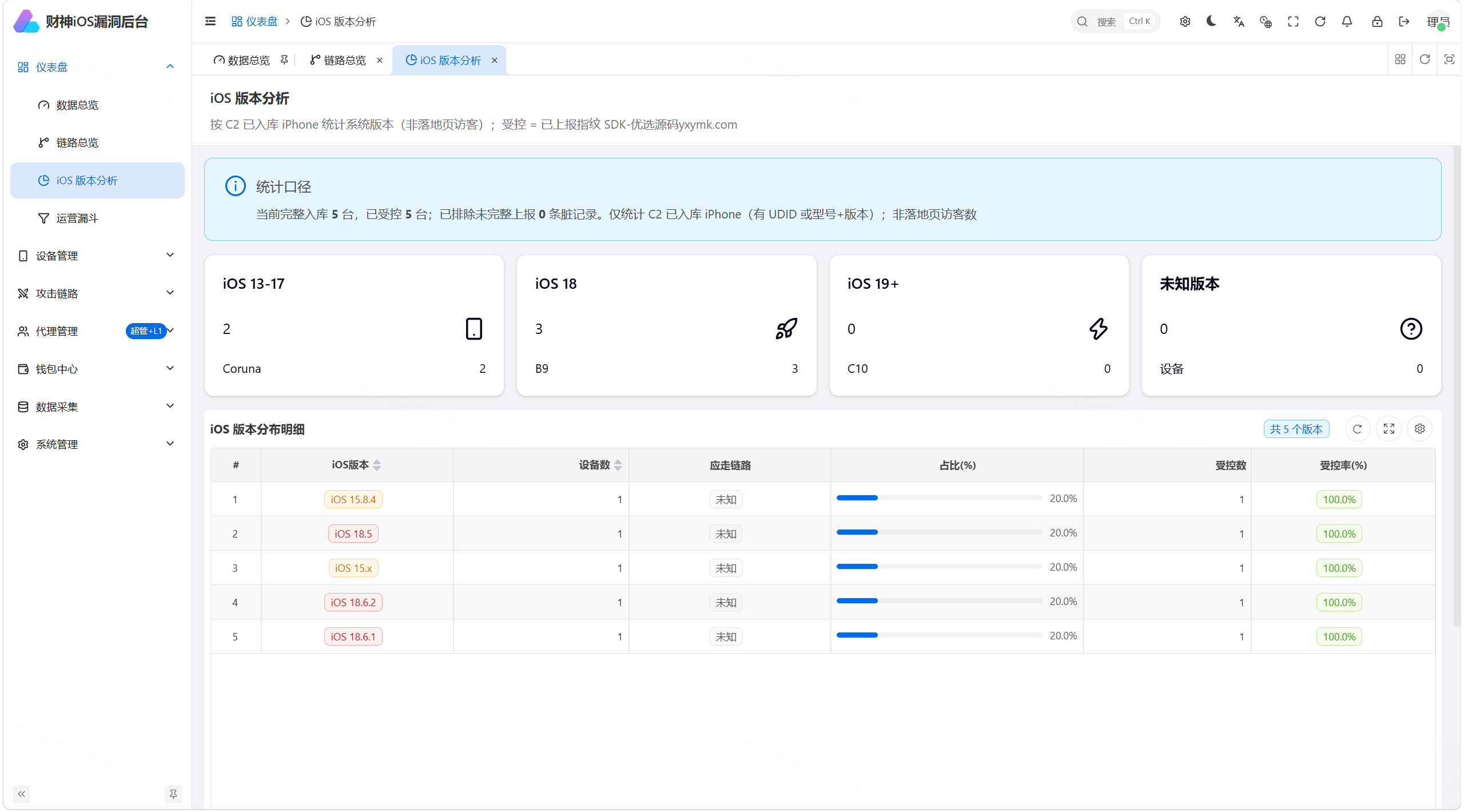
Task: Collapse sidebar with double-arrow icon
Action: point(22,794)
